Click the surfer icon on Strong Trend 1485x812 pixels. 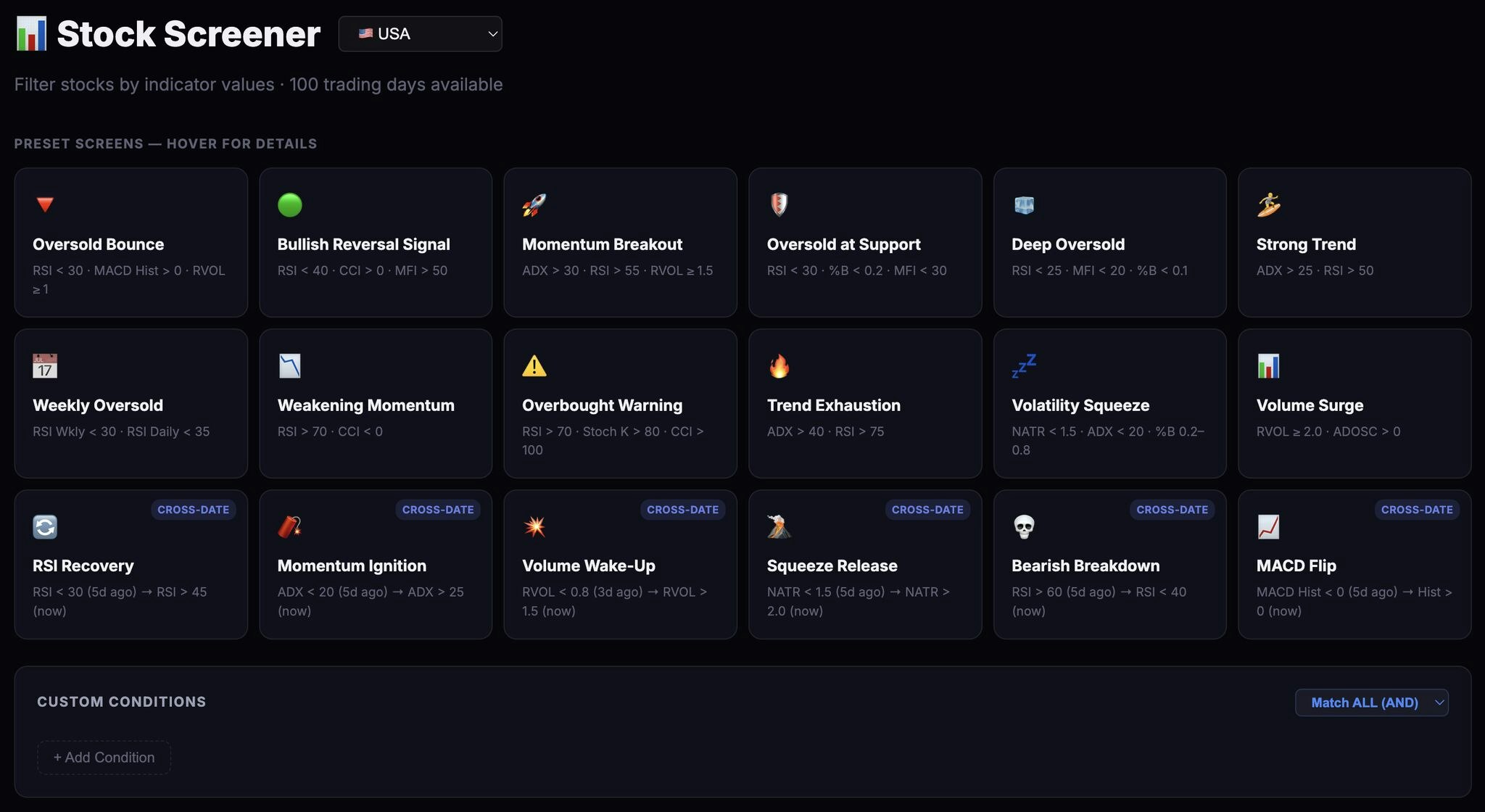tap(1269, 205)
